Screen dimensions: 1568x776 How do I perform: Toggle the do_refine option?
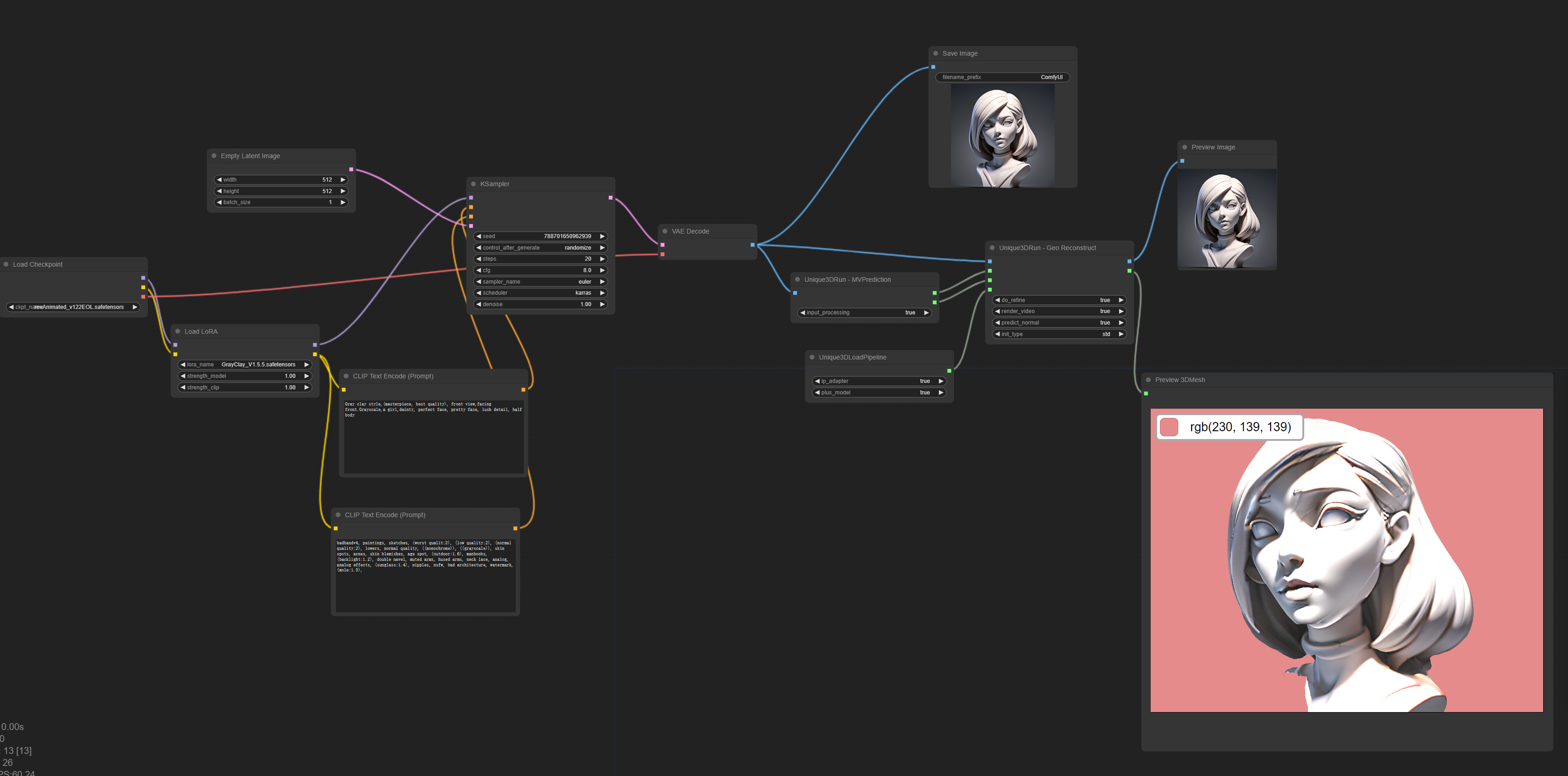(1058, 300)
